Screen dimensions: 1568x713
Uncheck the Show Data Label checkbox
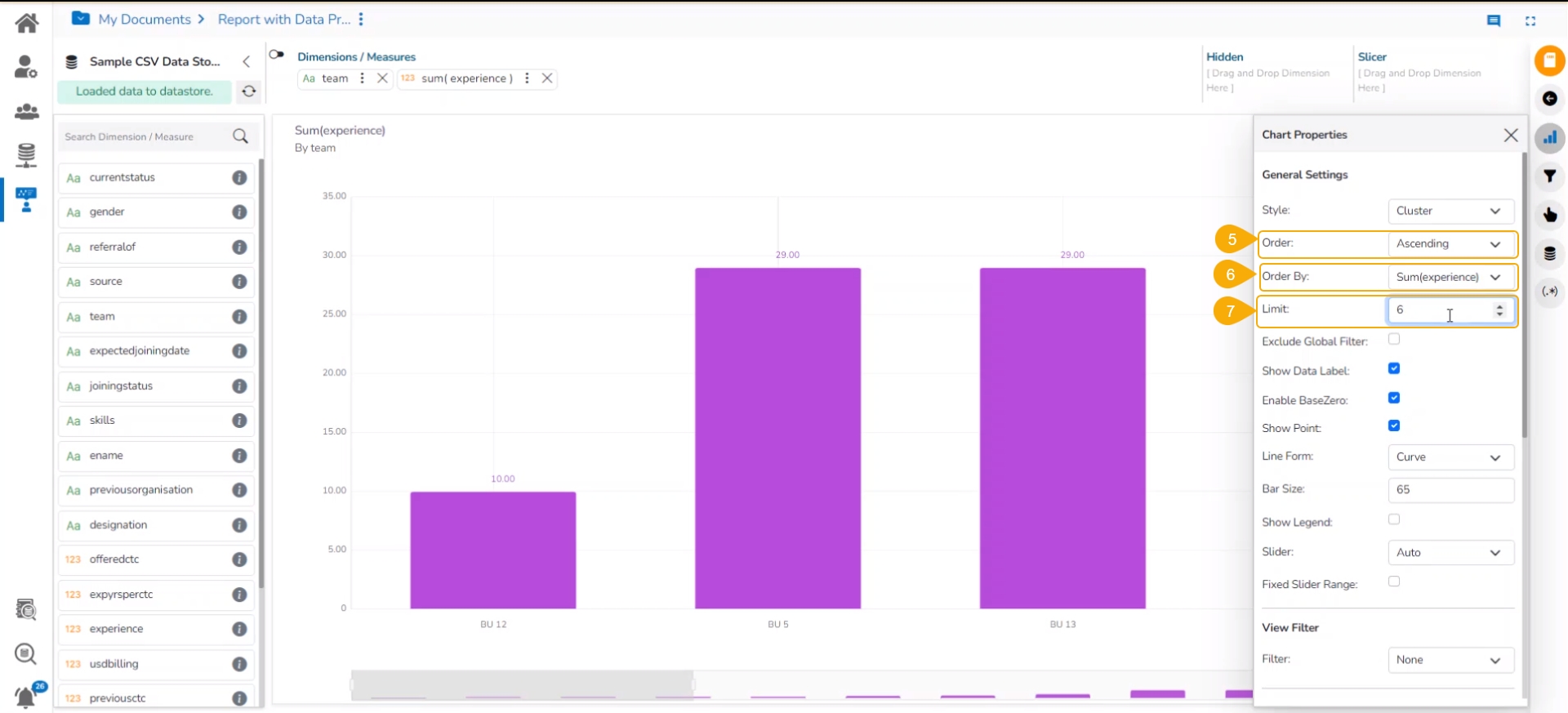tap(1394, 368)
